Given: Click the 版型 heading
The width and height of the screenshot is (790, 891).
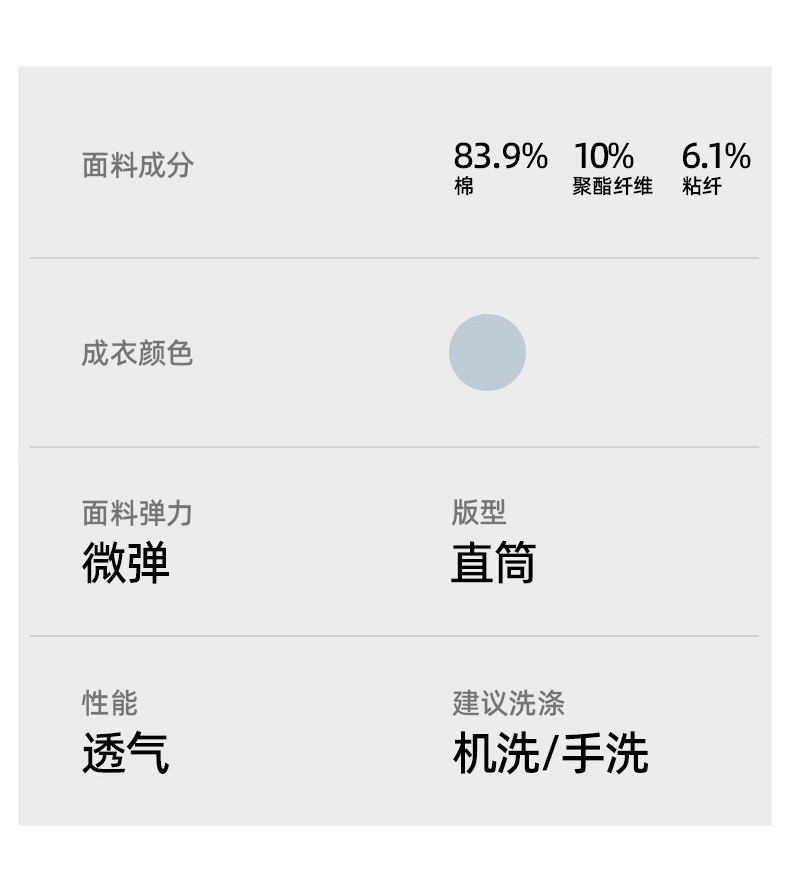Looking at the screenshot, I should tap(479, 513).
